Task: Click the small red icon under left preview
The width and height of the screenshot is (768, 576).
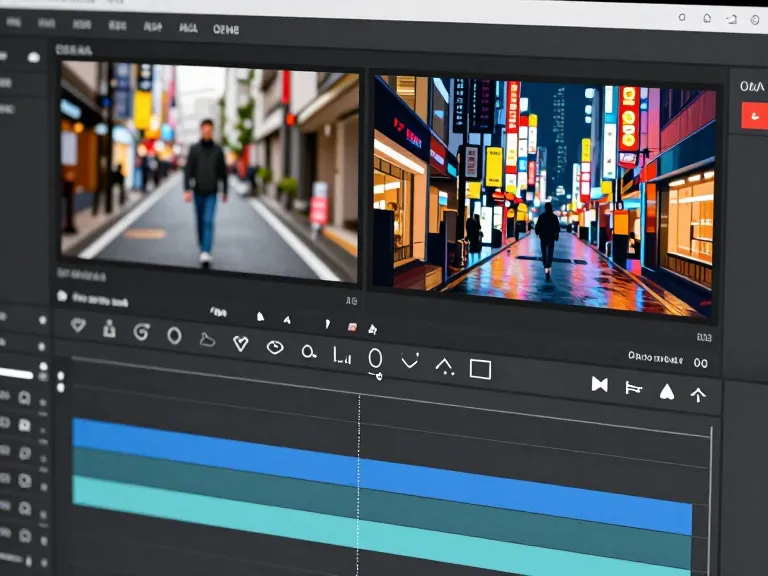Action: point(352,327)
